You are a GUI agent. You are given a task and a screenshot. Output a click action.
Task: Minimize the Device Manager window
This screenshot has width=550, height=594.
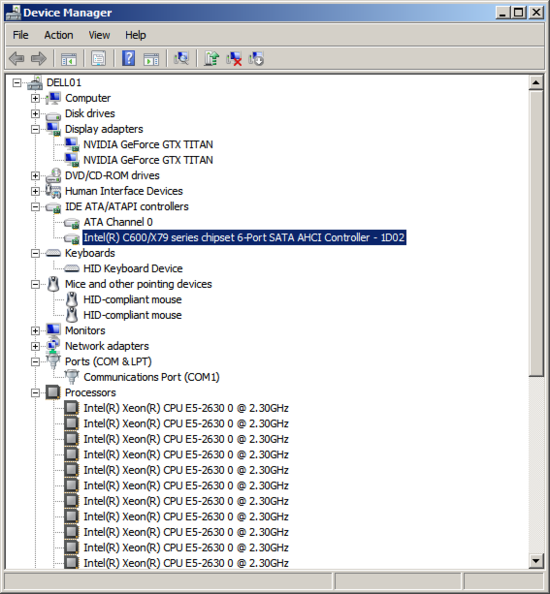(x=503, y=13)
